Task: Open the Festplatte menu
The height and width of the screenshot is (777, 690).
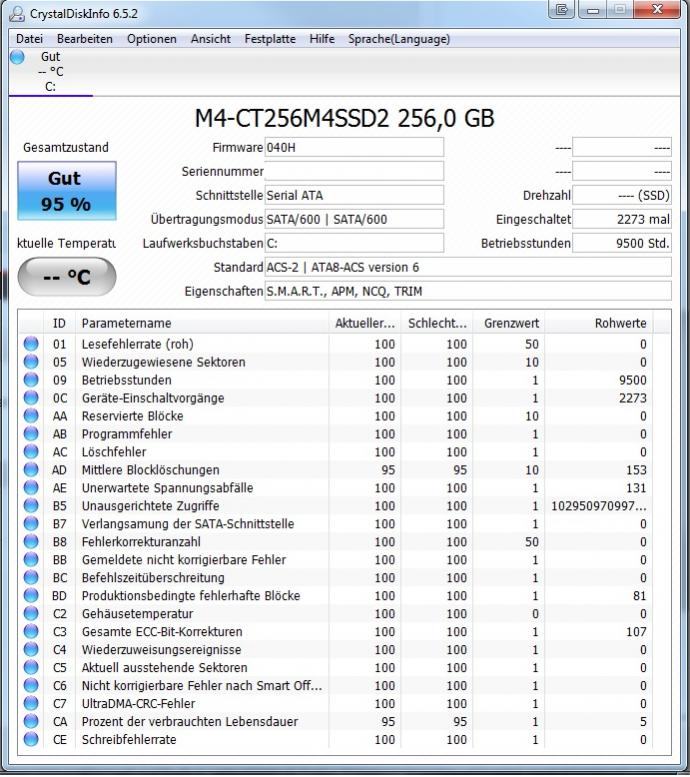Action: tap(270, 39)
